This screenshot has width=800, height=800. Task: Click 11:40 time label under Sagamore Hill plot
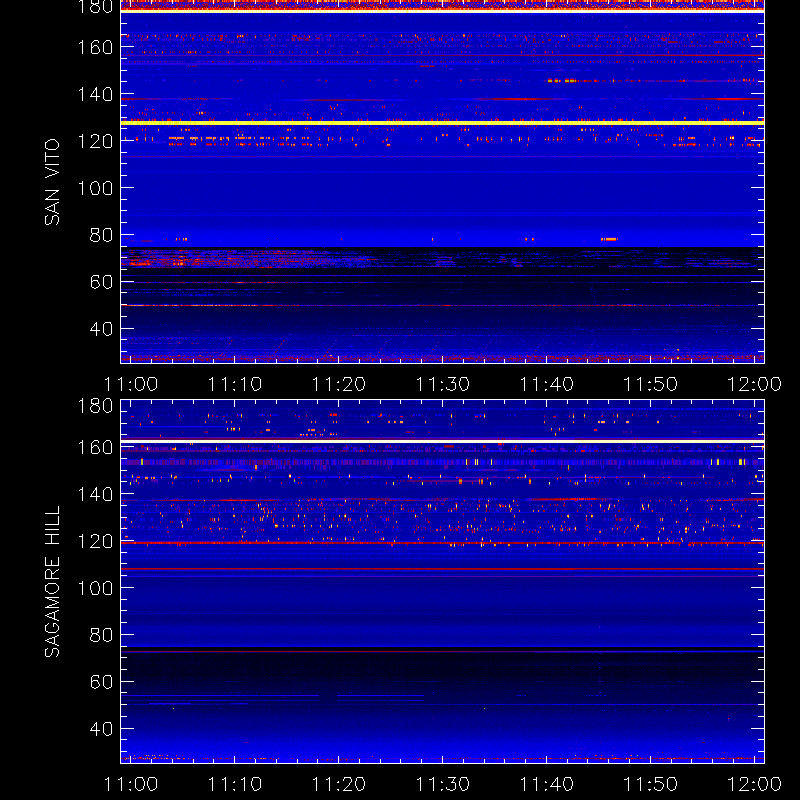coord(546,784)
